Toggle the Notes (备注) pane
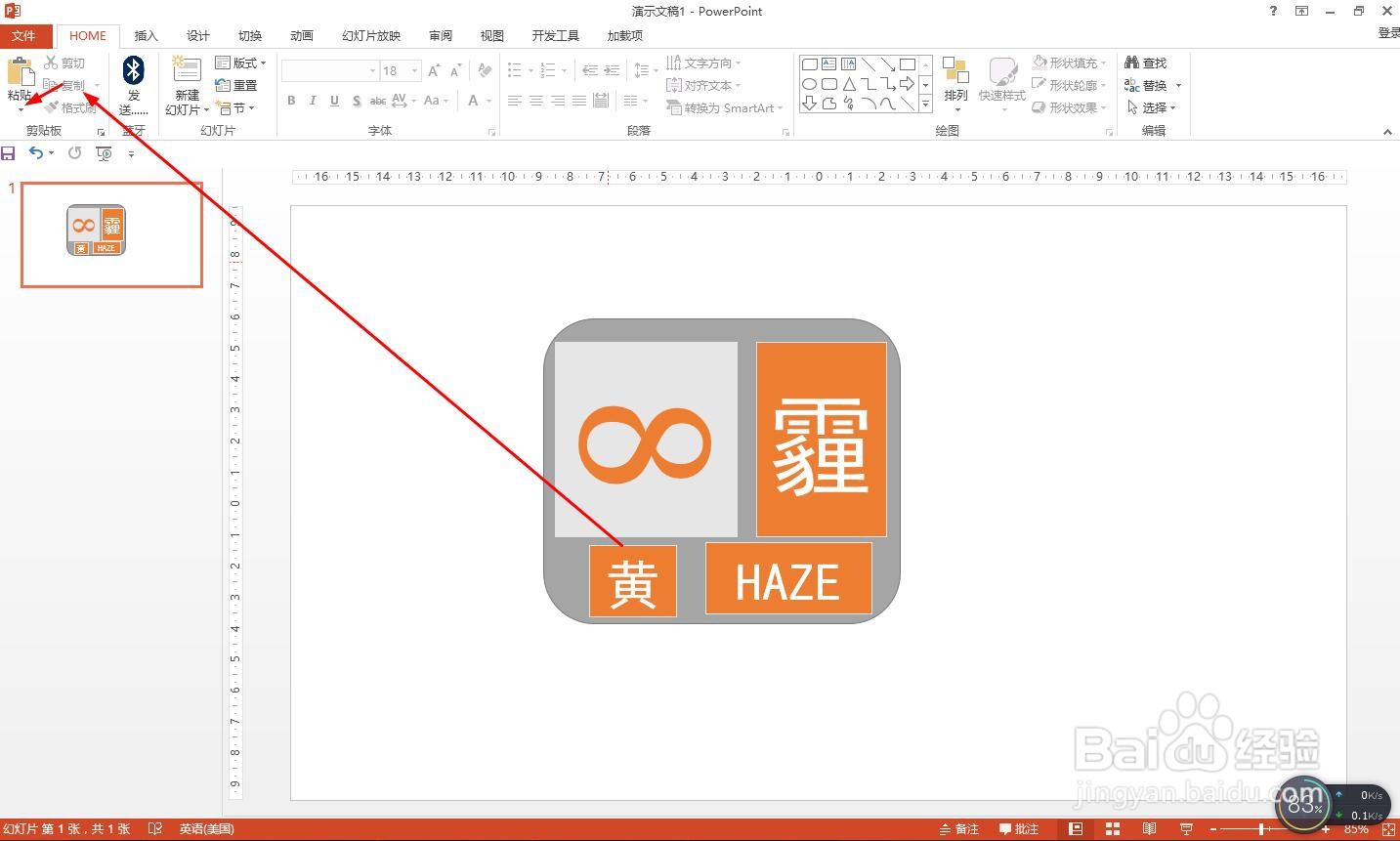 [x=958, y=829]
